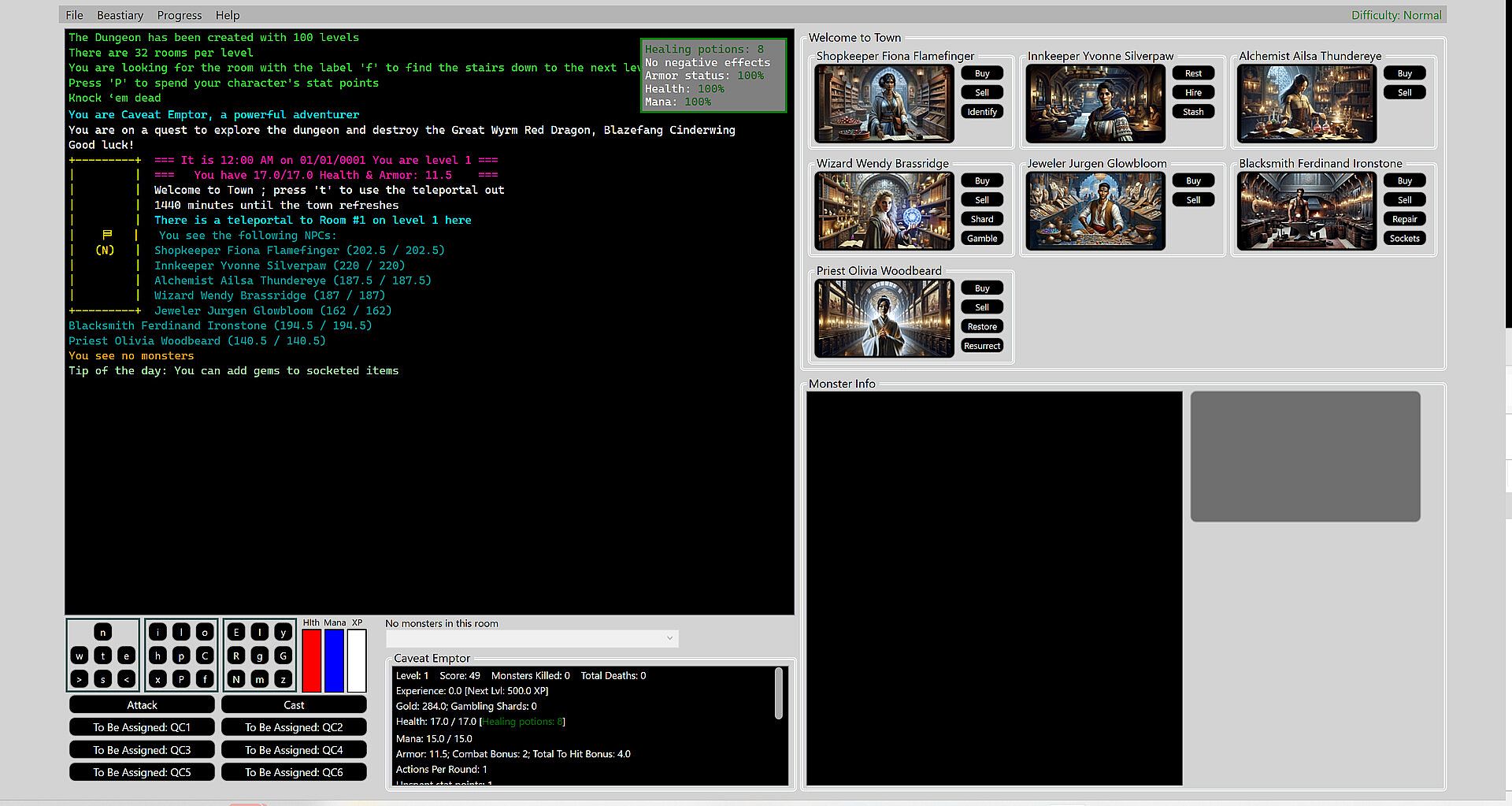Click the 'h' key on middle keypad
The image size is (1512, 806).
coord(157,656)
